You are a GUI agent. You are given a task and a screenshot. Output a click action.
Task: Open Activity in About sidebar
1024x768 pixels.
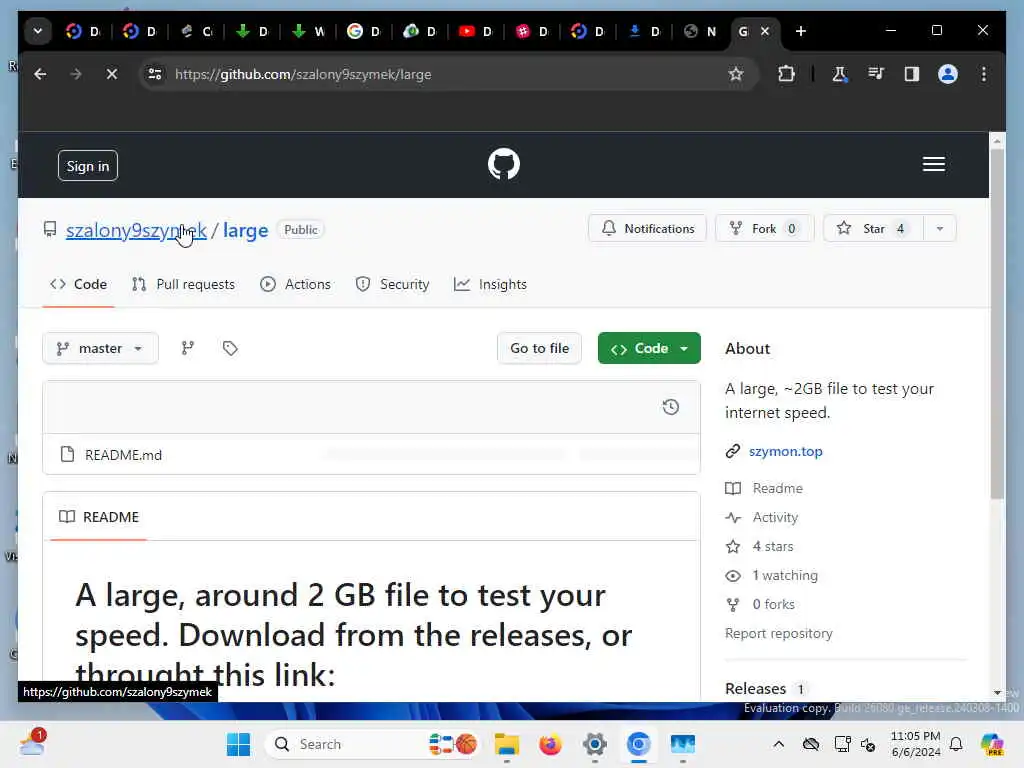click(x=775, y=517)
